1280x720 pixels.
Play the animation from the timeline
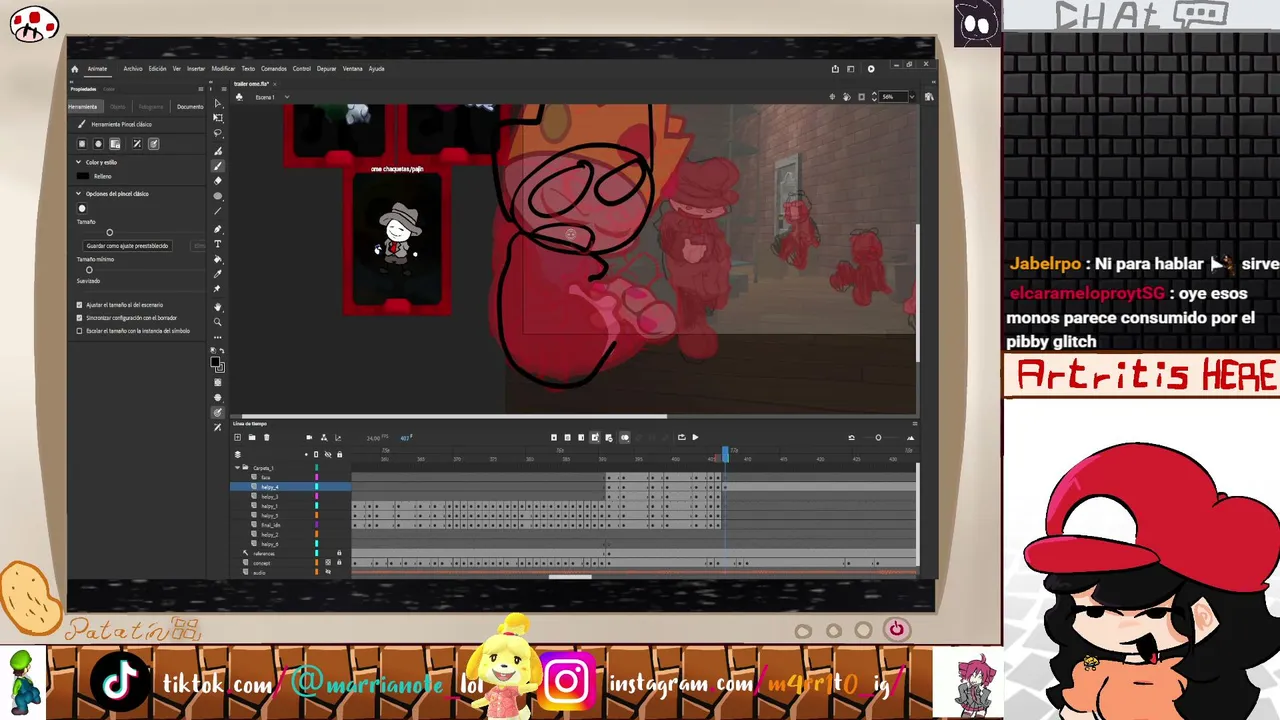point(695,437)
